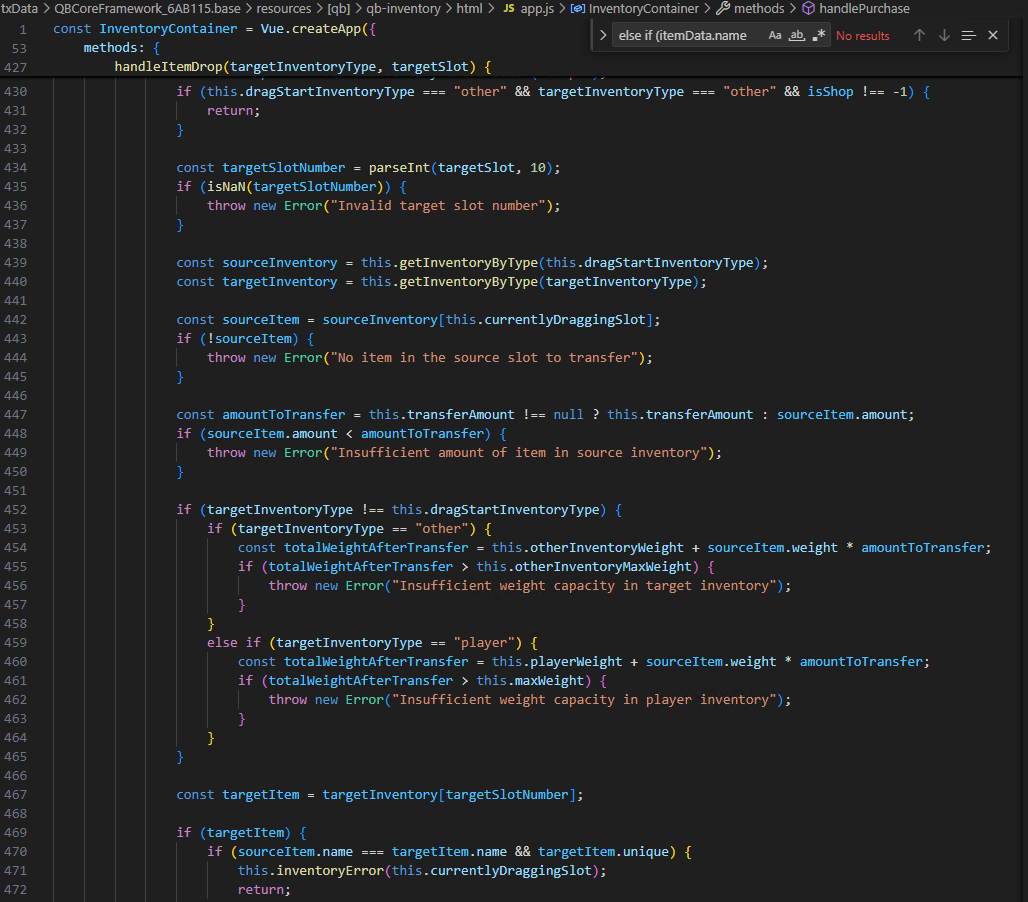This screenshot has width=1028, height=902.
Task: Click the "const sourceInventory" declaration line
Action: (472, 263)
